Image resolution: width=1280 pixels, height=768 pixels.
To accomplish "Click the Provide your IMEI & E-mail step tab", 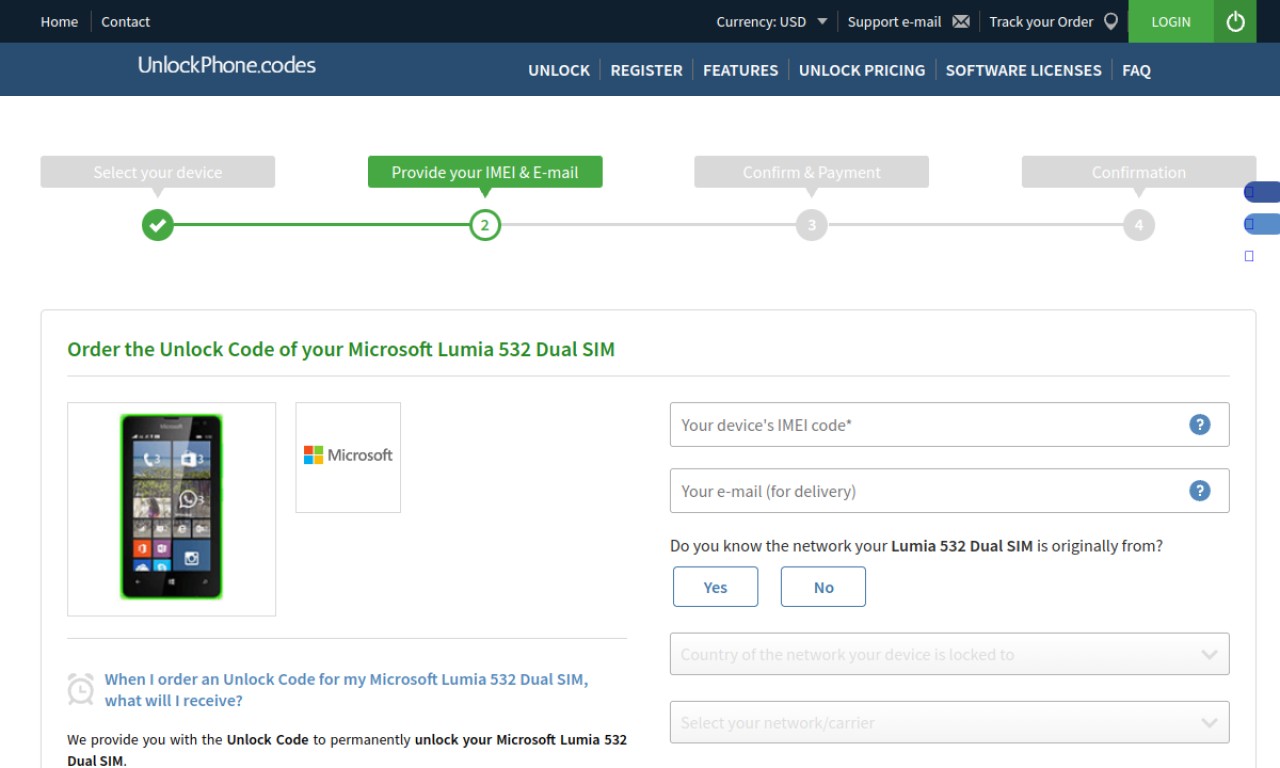I will (485, 172).
